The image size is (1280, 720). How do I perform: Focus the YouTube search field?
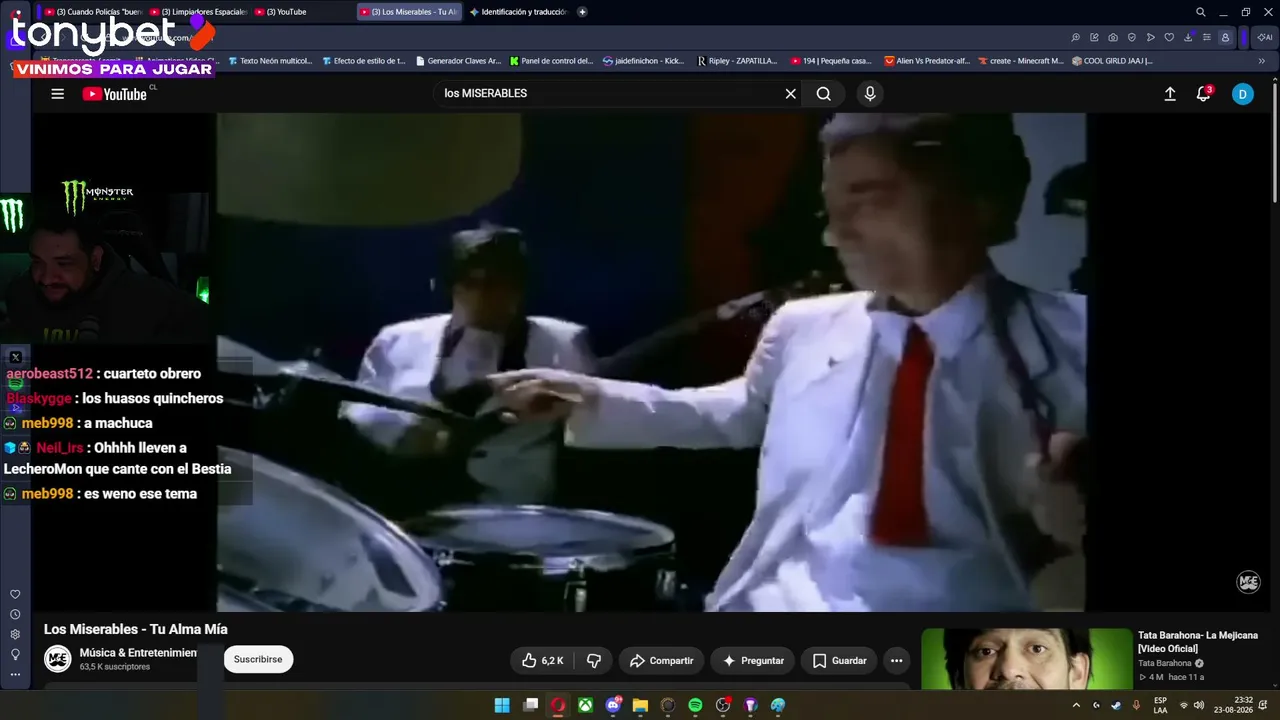pos(610,94)
